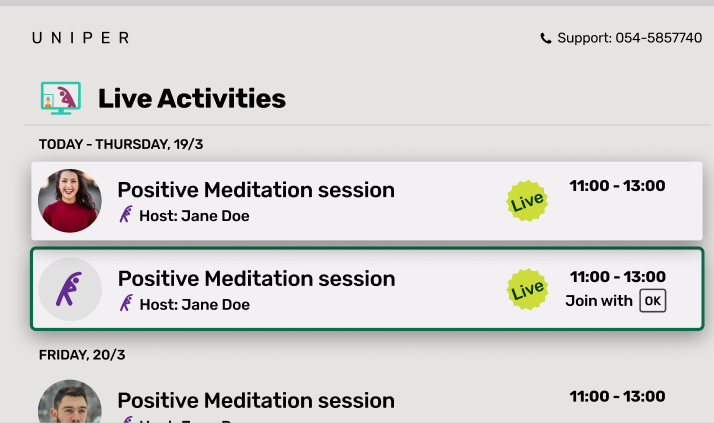
Task: Click the Friday, 20/3 date heading
Action: point(82,355)
